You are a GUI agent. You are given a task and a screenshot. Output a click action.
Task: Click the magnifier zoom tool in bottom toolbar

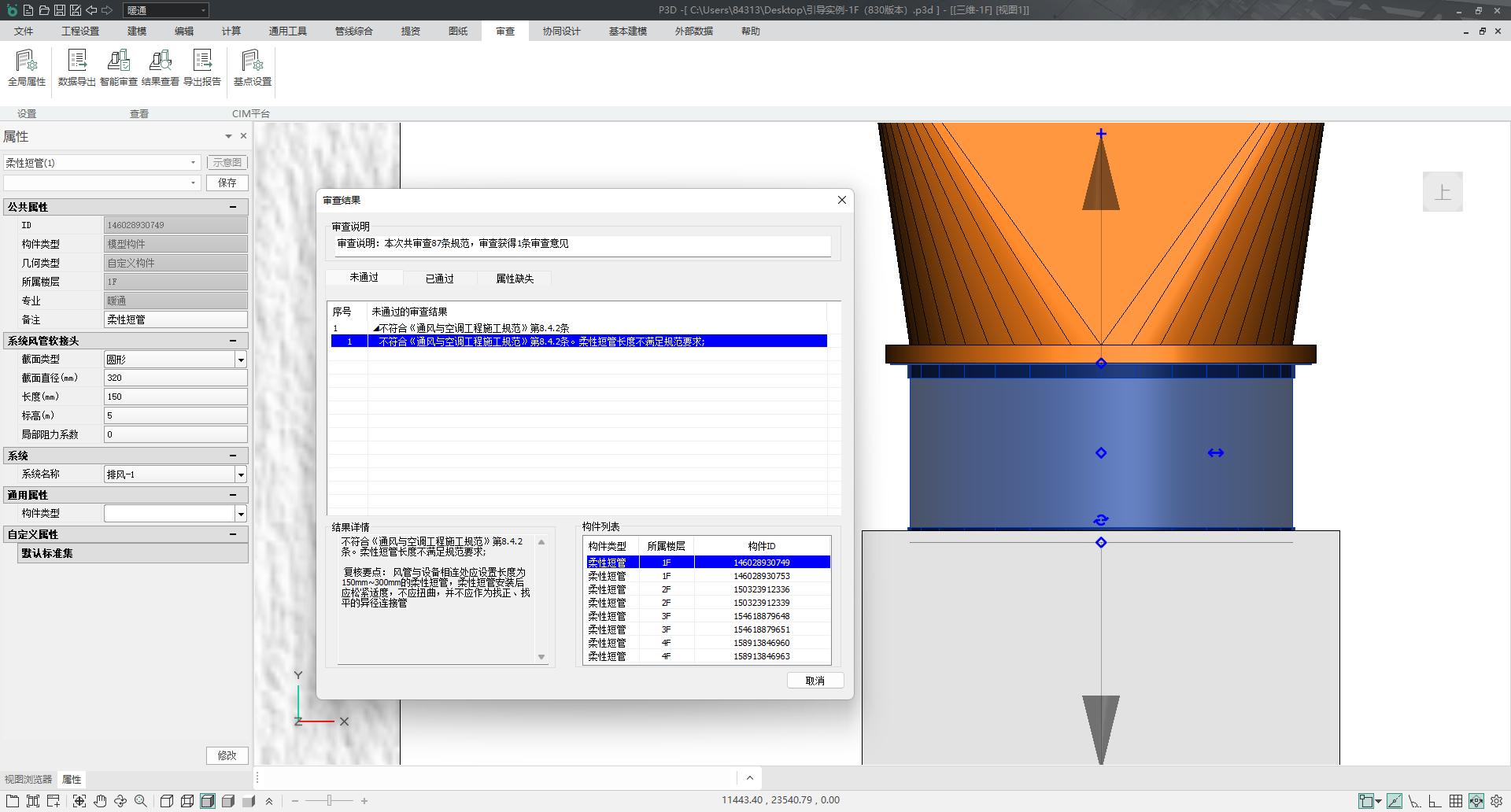141,801
